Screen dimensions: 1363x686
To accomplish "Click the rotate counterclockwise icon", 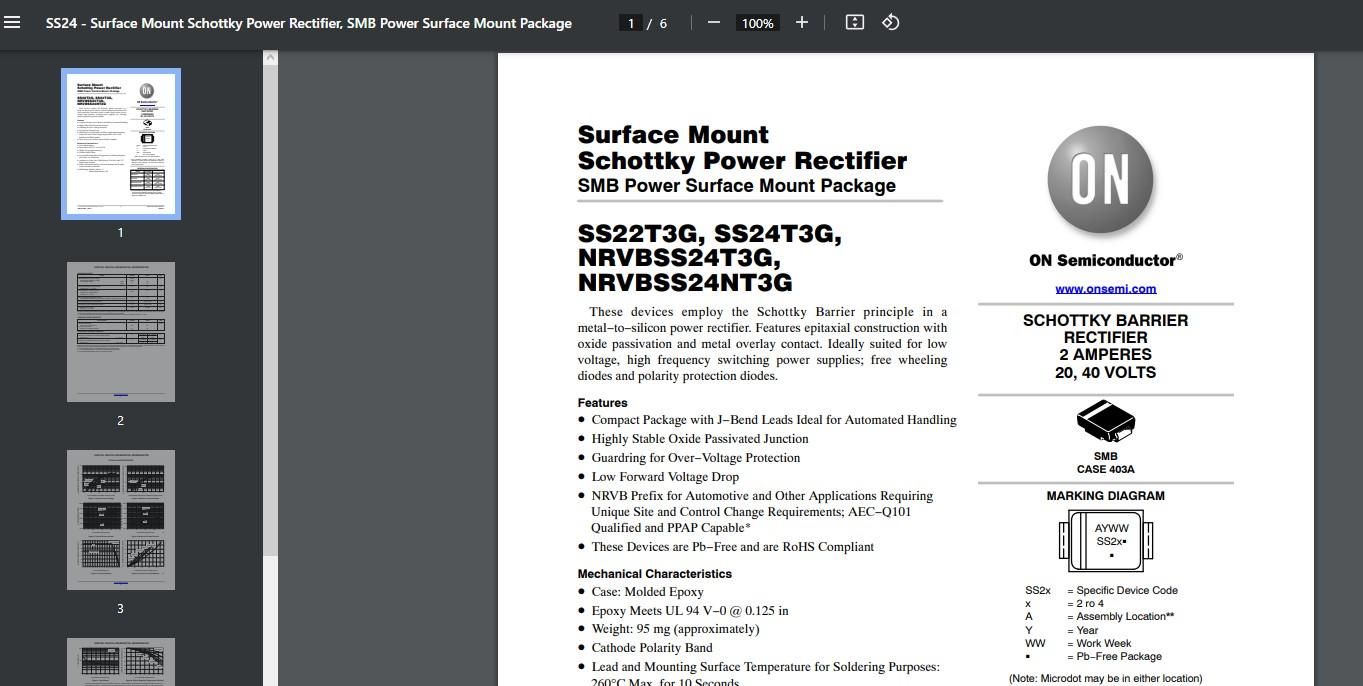I will click(x=890, y=22).
